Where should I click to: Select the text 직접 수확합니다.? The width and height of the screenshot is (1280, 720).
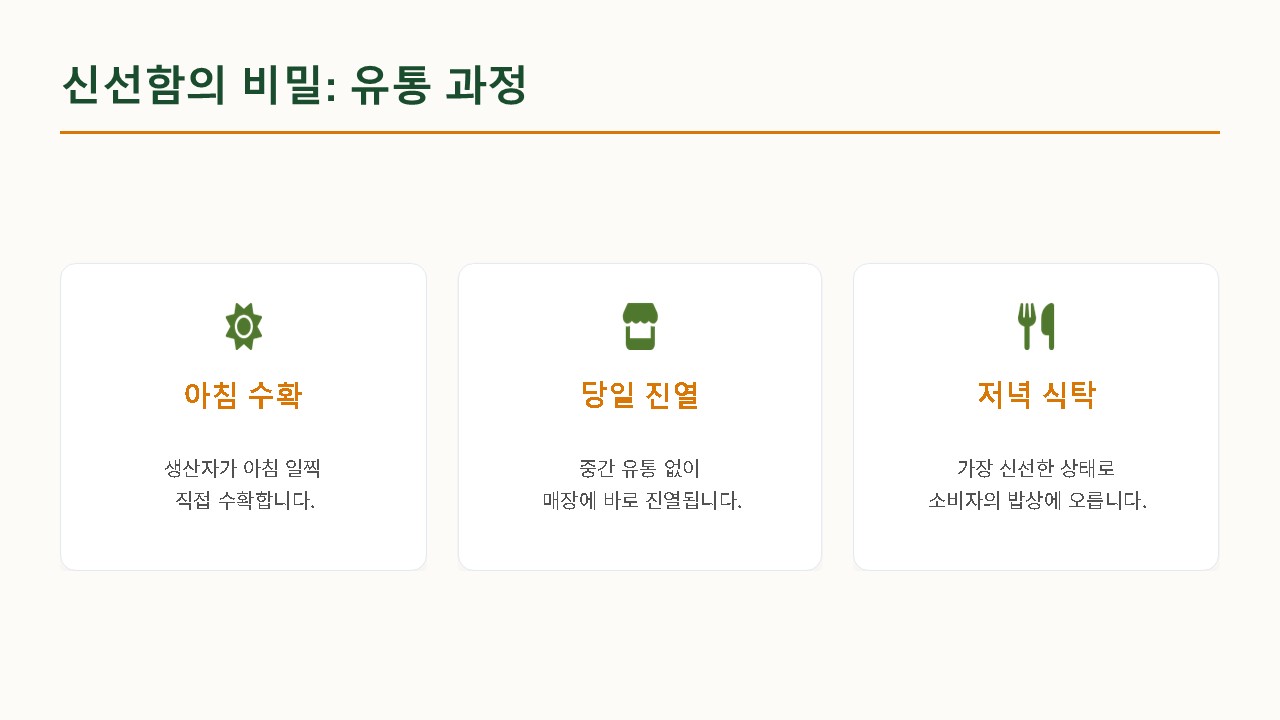(244, 500)
